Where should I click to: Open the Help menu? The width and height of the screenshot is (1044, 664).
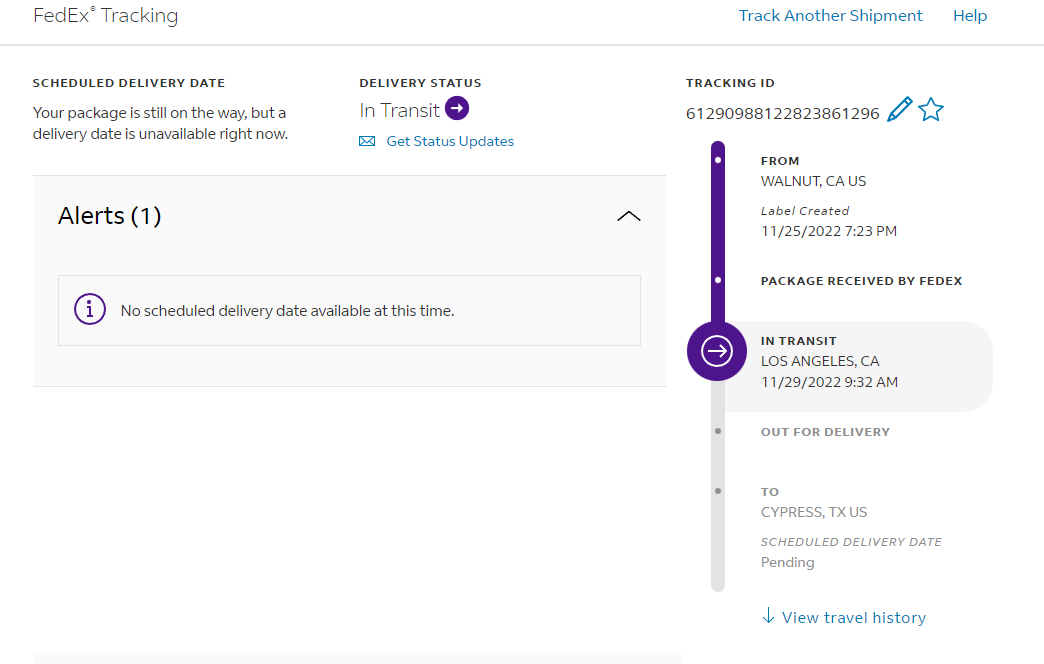pyautogui.click(x=970, y=16)
